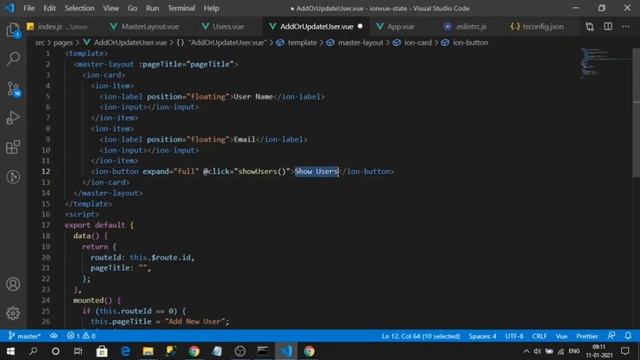
Task: Open File Explorer from the taskbar
Action: coord(148,351)
